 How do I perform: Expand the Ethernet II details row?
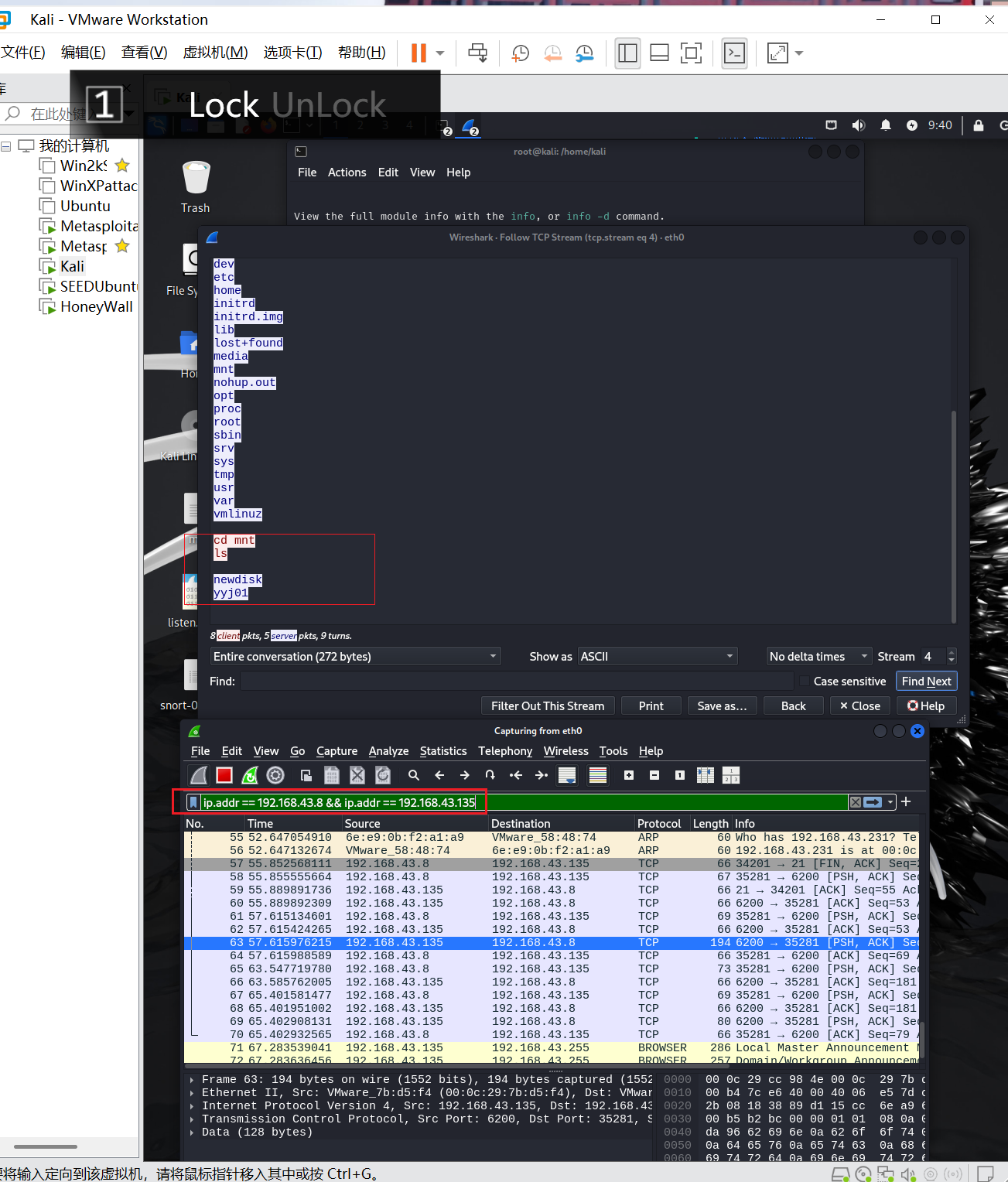point(192,1093)
